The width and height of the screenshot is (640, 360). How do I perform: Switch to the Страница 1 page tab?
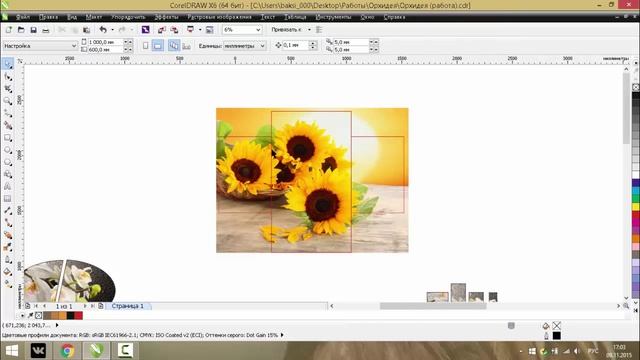pyautogui.click(x=128, y=306)
